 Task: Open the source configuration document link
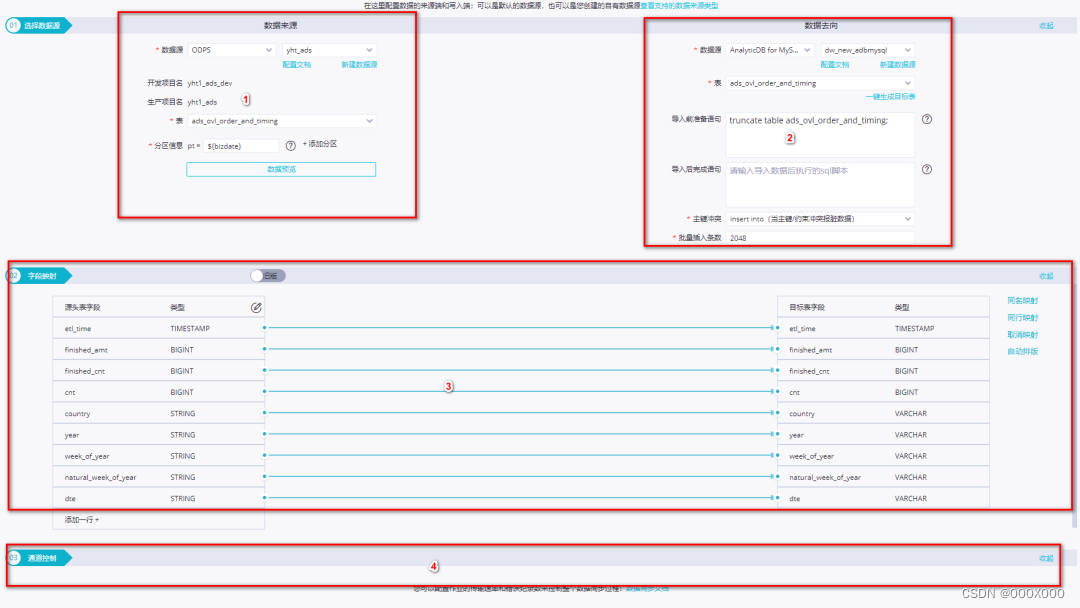(x=296, y=65)
